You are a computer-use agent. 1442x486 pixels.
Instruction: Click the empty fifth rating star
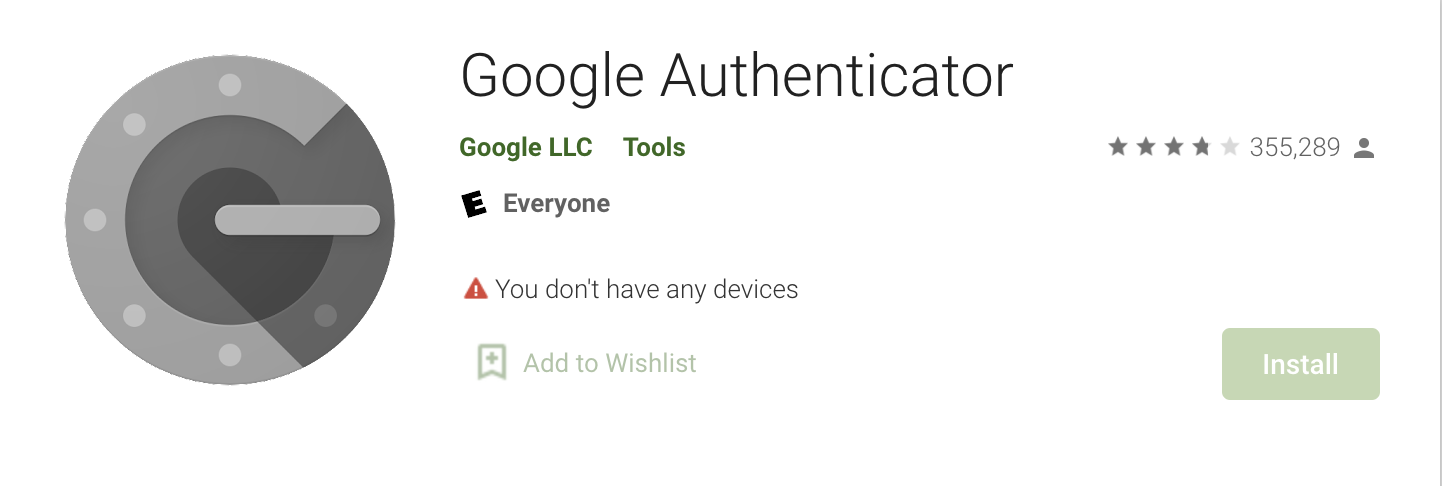(x=1230, y=148)
